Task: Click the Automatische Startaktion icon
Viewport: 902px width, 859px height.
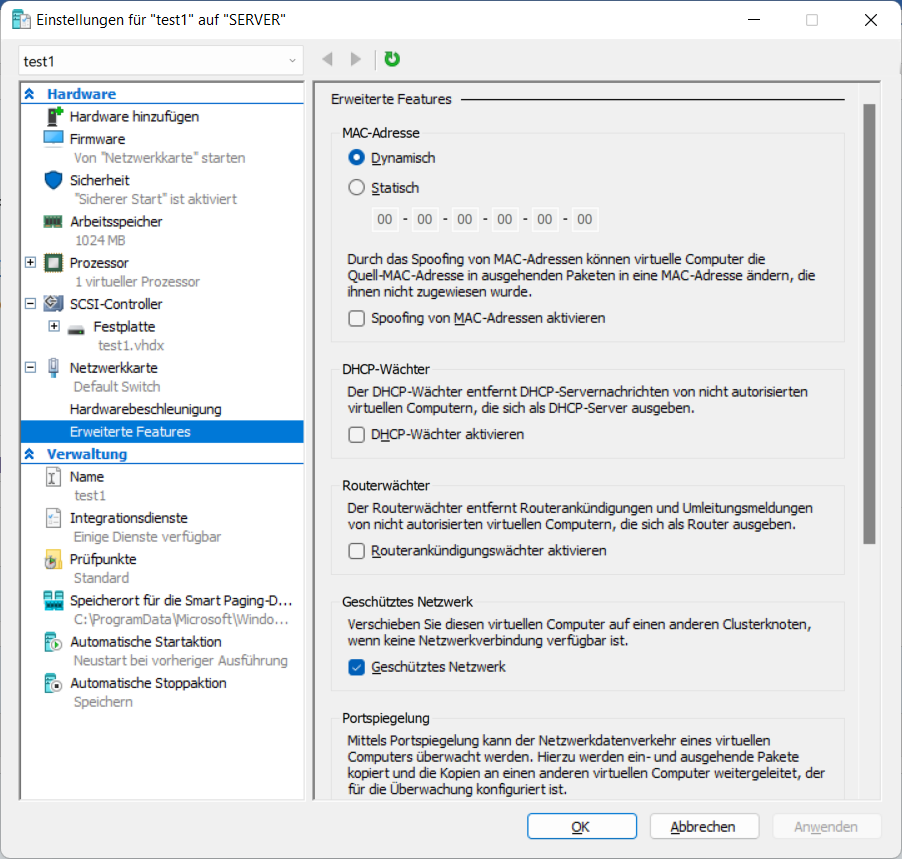Action: (x=53, y=642)
